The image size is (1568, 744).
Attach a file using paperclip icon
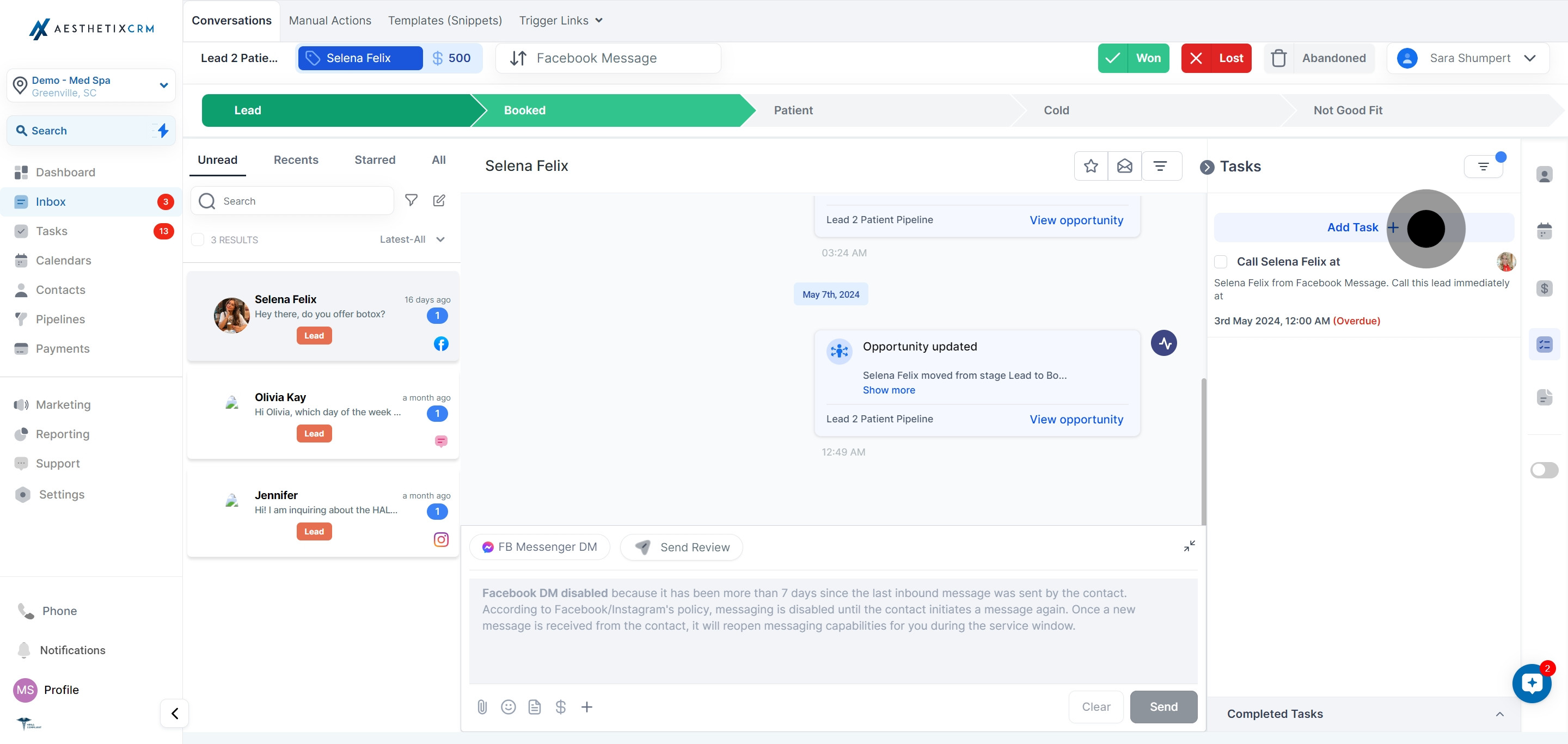tap(482, 707)
